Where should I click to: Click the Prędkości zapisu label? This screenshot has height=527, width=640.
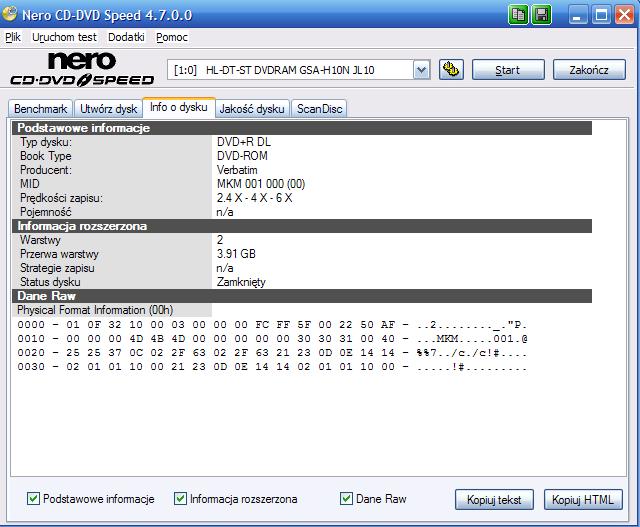point(61,198)
